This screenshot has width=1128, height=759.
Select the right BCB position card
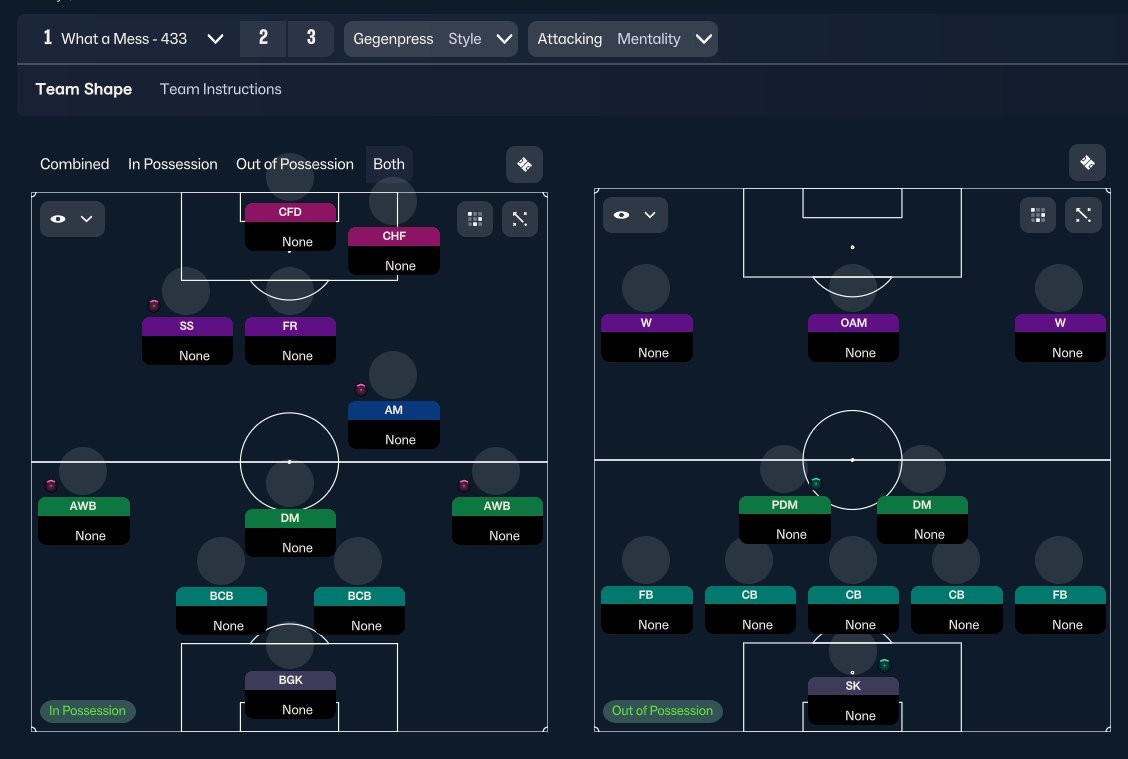[x=360, y=611]
